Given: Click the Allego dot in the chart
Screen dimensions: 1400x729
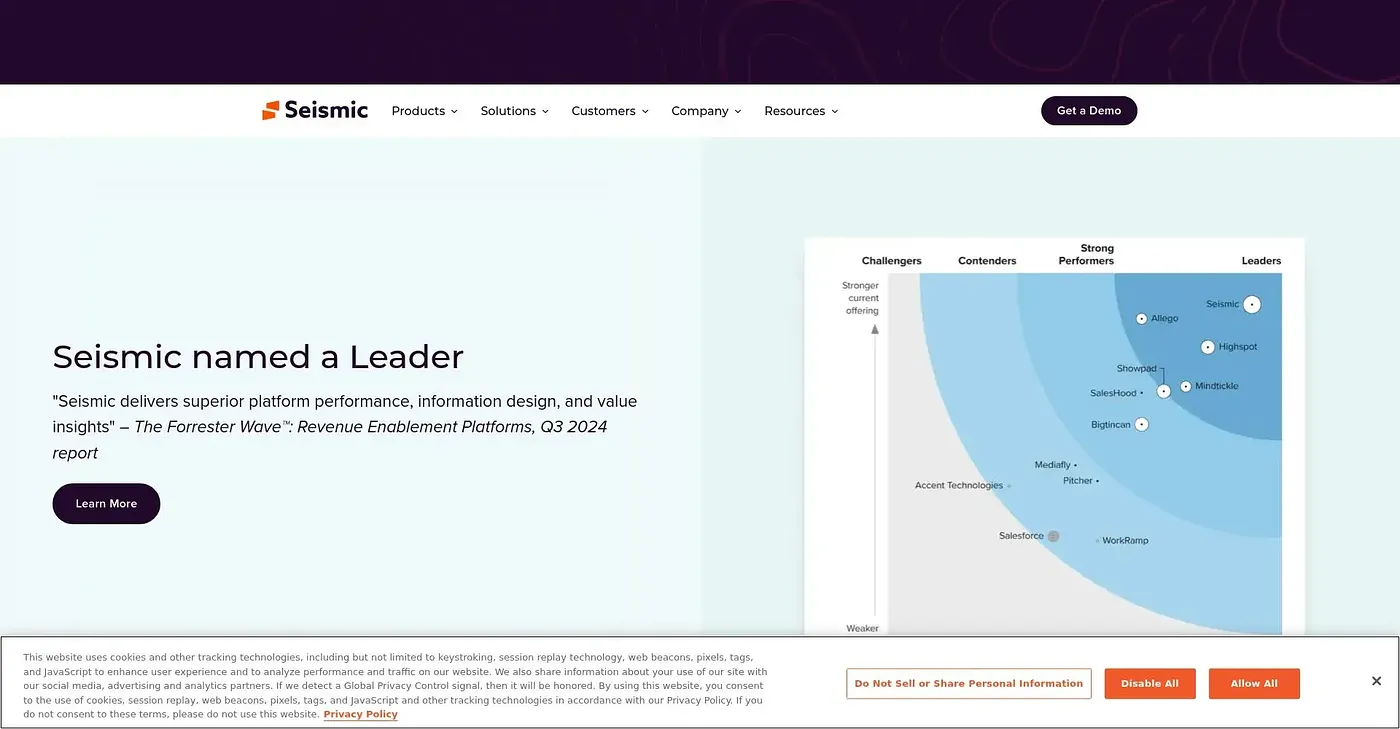Looking at the screenshot, I should (x=1142, y=319).
